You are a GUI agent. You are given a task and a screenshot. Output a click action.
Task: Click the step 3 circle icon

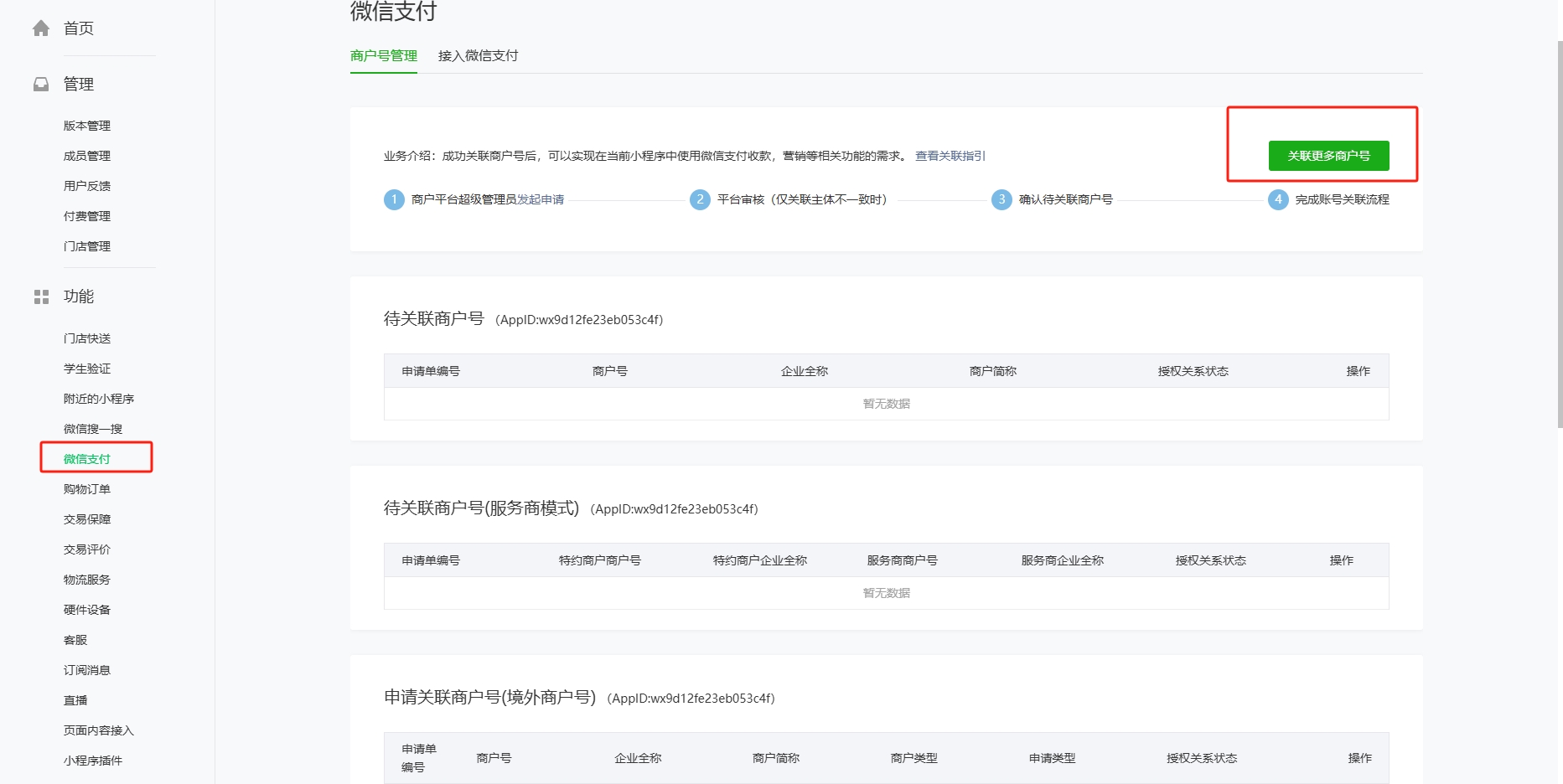1001,199
